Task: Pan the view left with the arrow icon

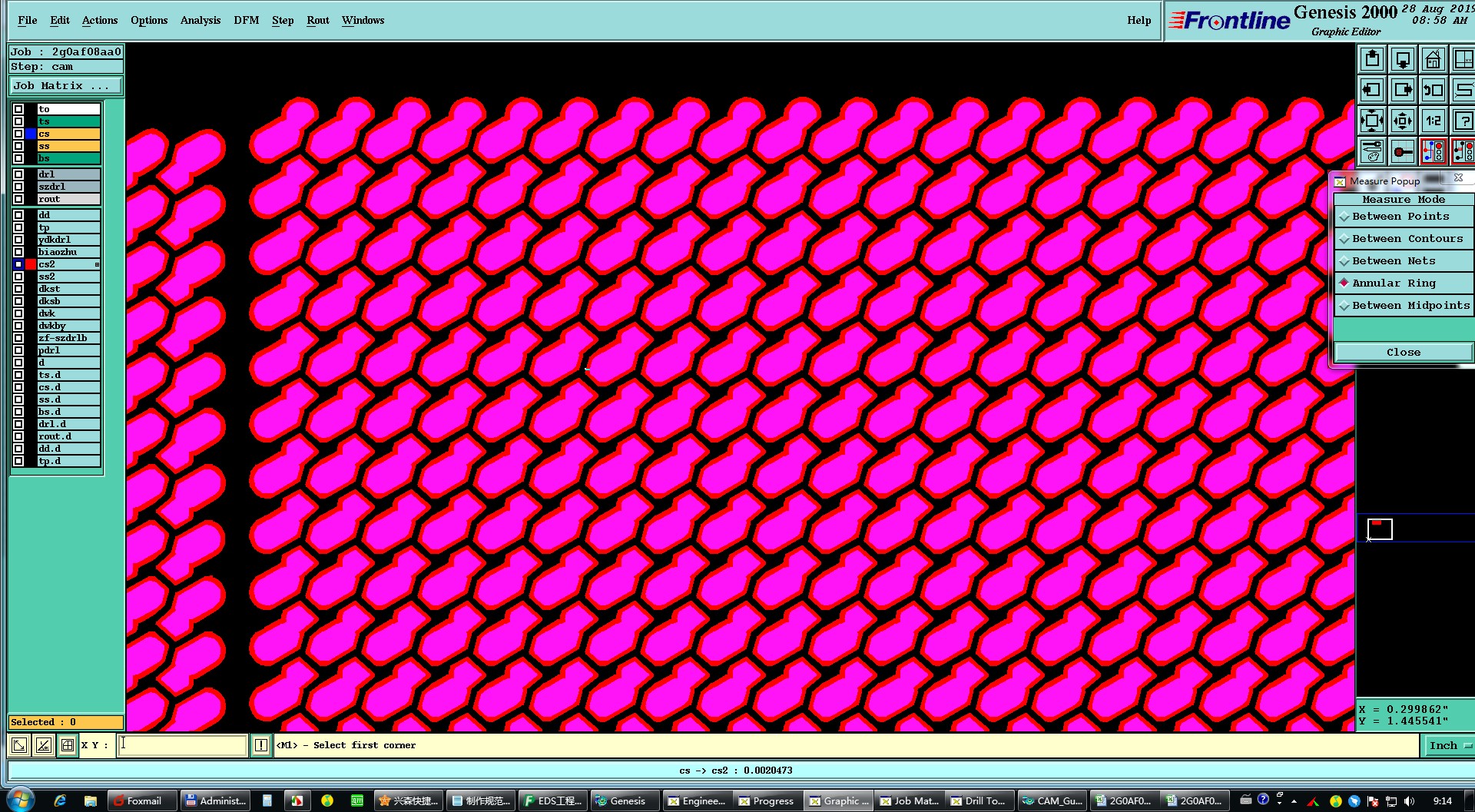Action: pyautogui.click(x=1372, y=90)
